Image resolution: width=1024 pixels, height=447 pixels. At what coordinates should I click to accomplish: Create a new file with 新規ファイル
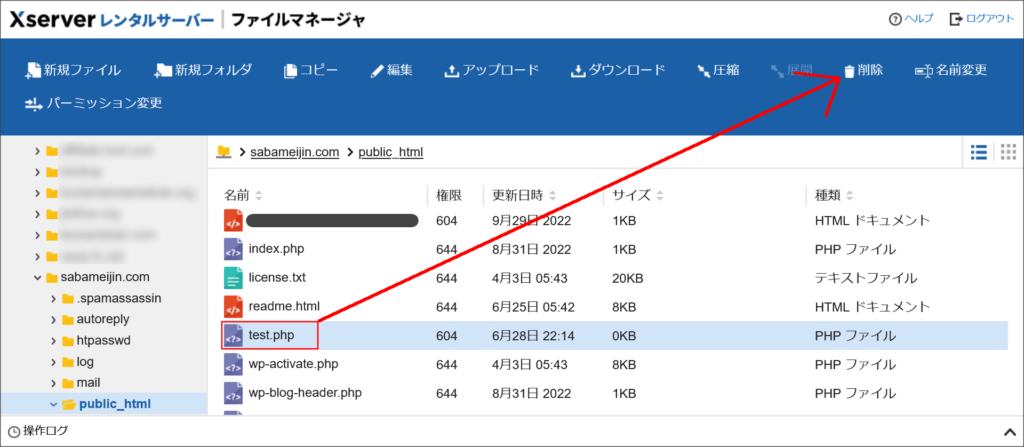73,71
